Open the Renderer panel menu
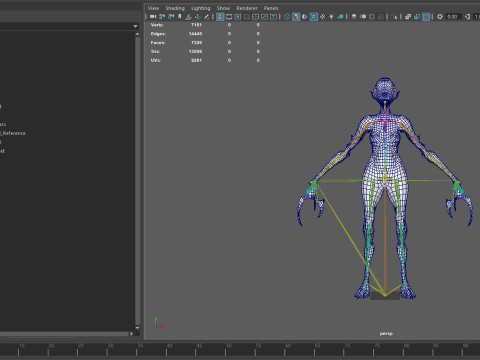480x360 pixels. click(247, 8)
